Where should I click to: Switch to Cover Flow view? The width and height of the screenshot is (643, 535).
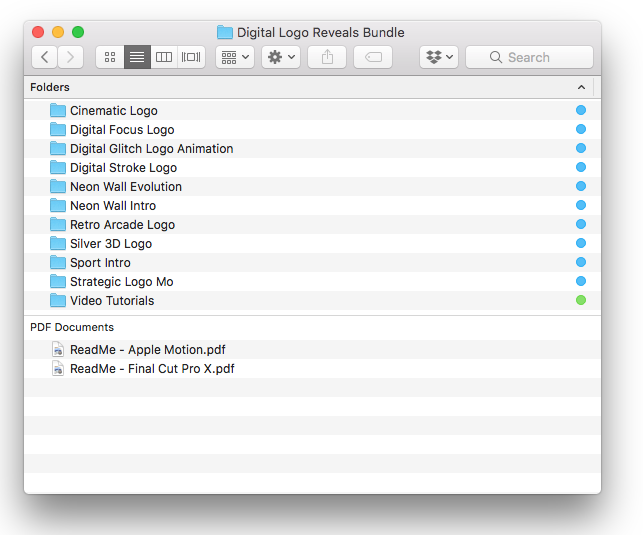191,57
